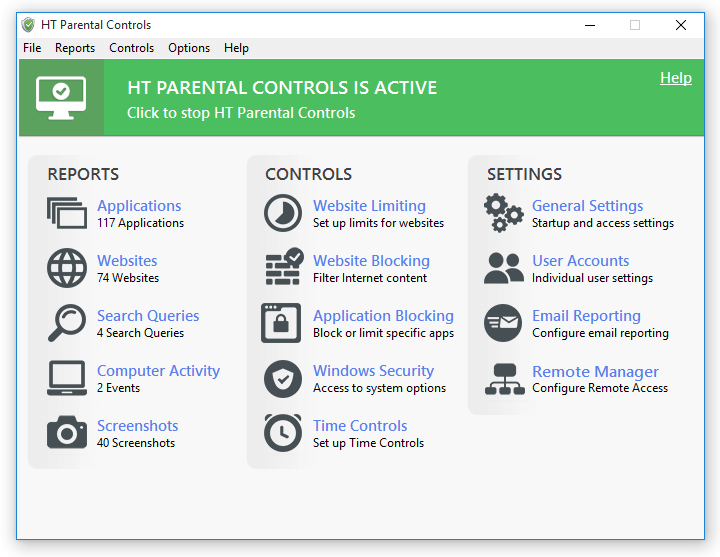720x557 pixels.
Task: Close the HT Parental Controls window
Action: tap(681, 25)
